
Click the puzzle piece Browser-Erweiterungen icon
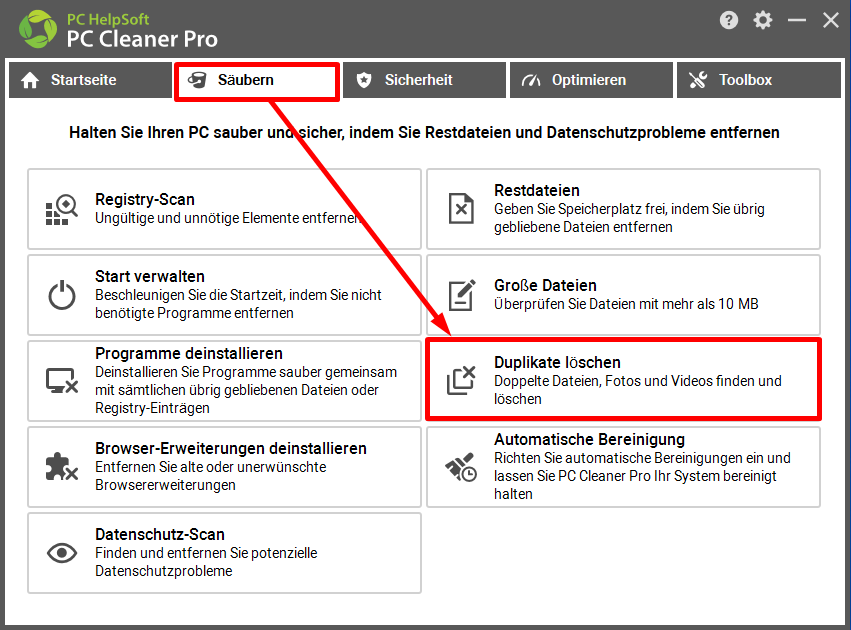tap(61, 467)
